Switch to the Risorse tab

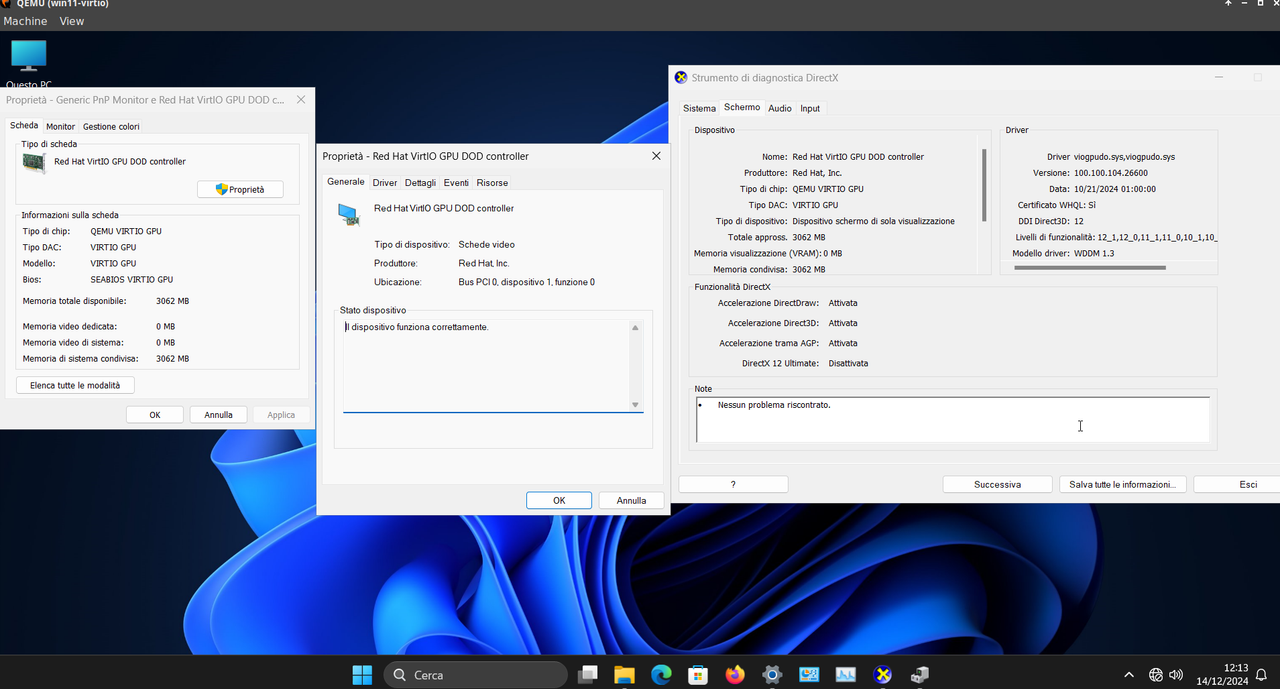492,183
